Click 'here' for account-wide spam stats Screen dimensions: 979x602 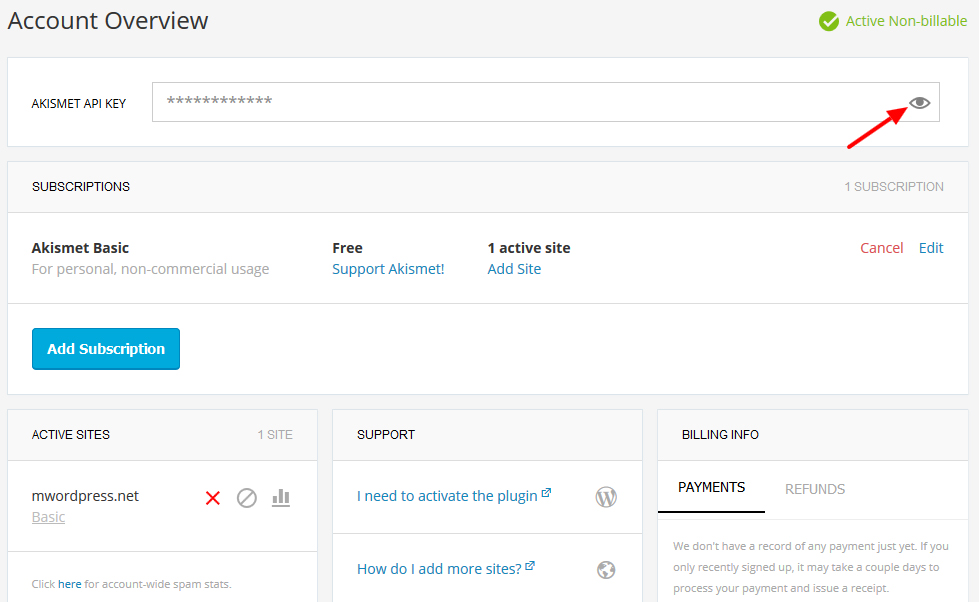point(69,584)
